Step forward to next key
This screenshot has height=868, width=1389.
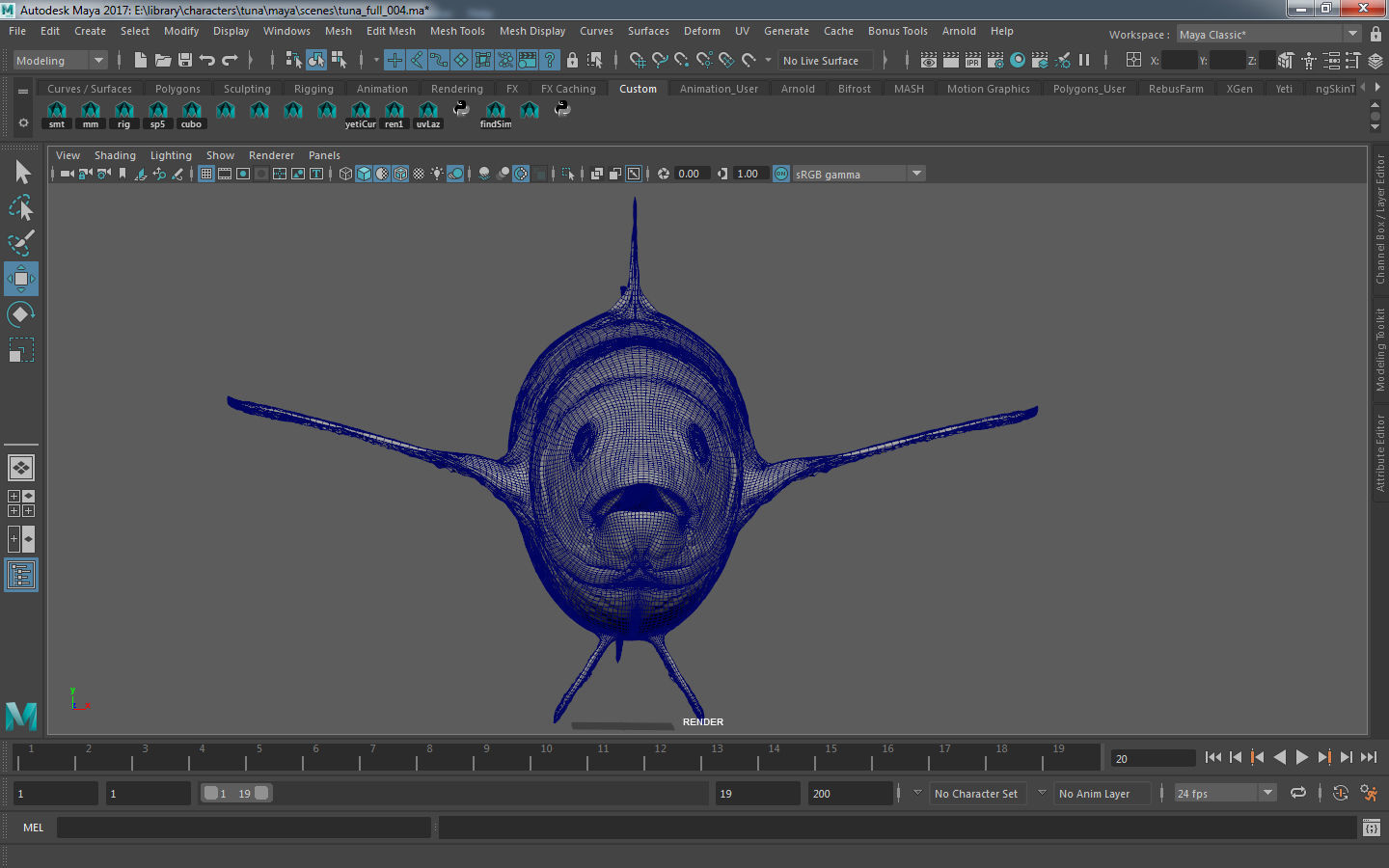[1324, 758]
